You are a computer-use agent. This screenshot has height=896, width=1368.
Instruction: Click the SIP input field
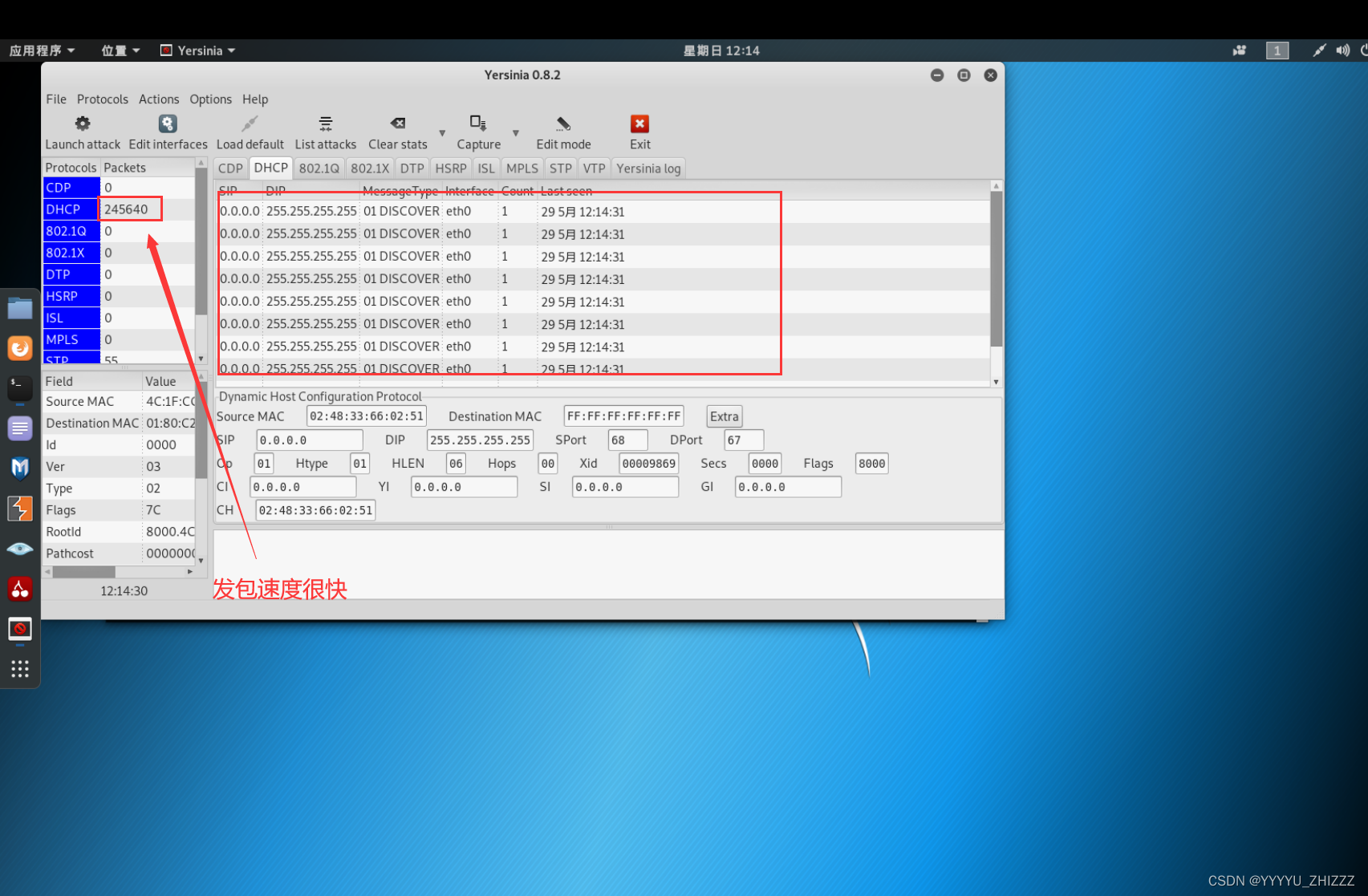point(309,440)
